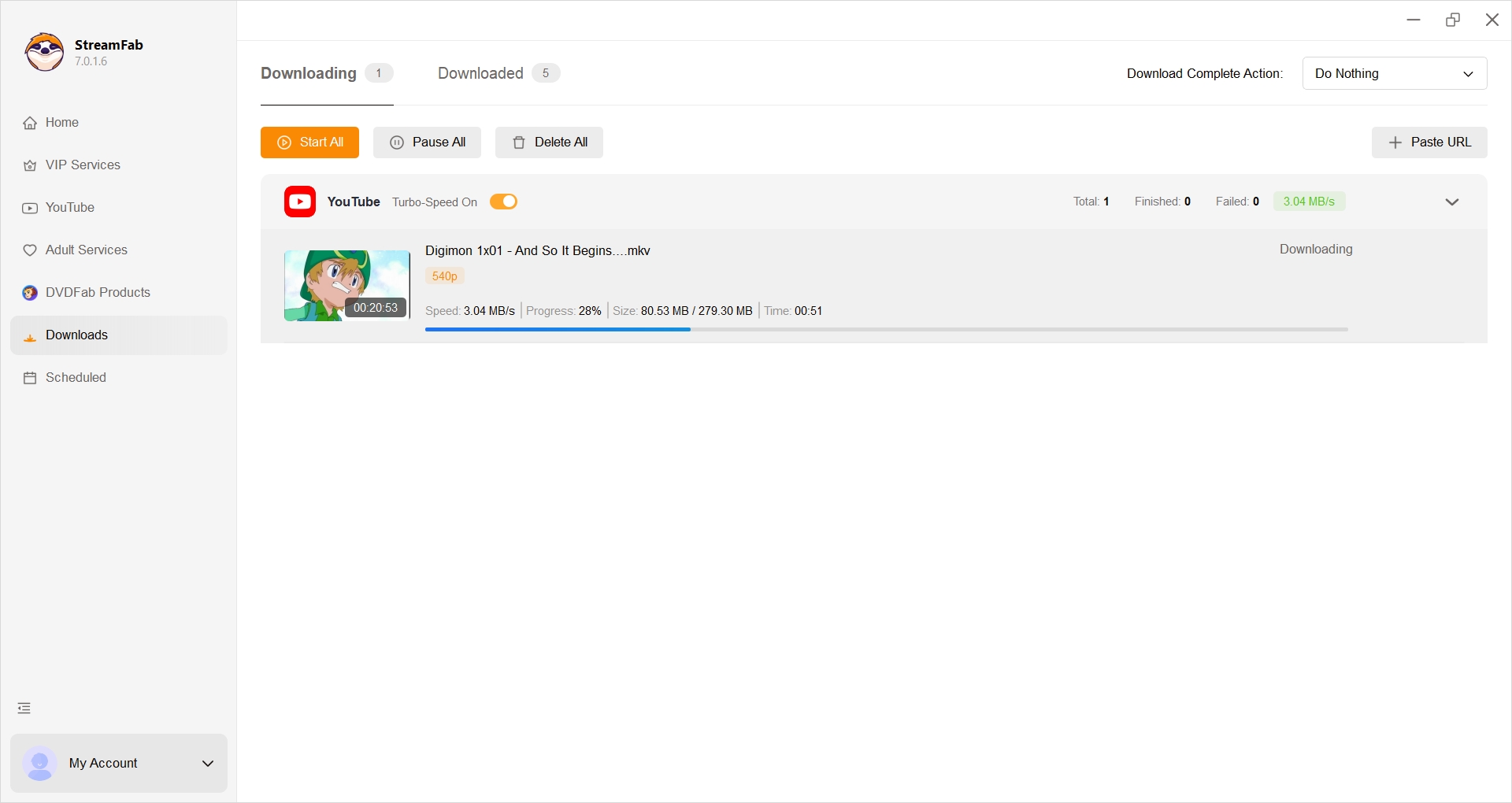
Task: Switch to the Downloaded tab
Action: pyautogui.click(x=479, y=73)
